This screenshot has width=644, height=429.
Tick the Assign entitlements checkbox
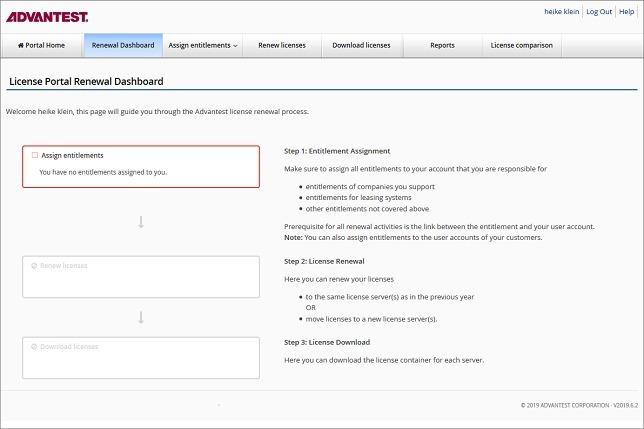35,155
